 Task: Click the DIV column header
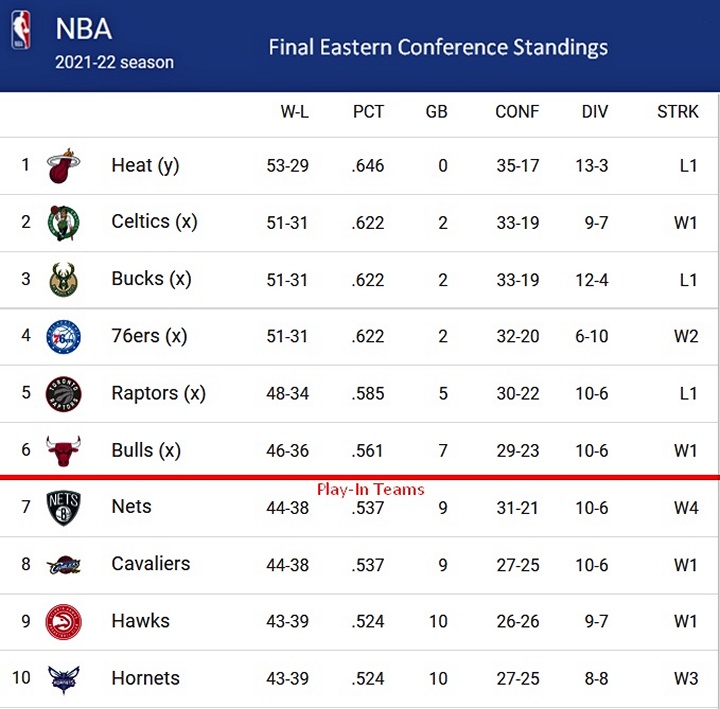(594, 112)
